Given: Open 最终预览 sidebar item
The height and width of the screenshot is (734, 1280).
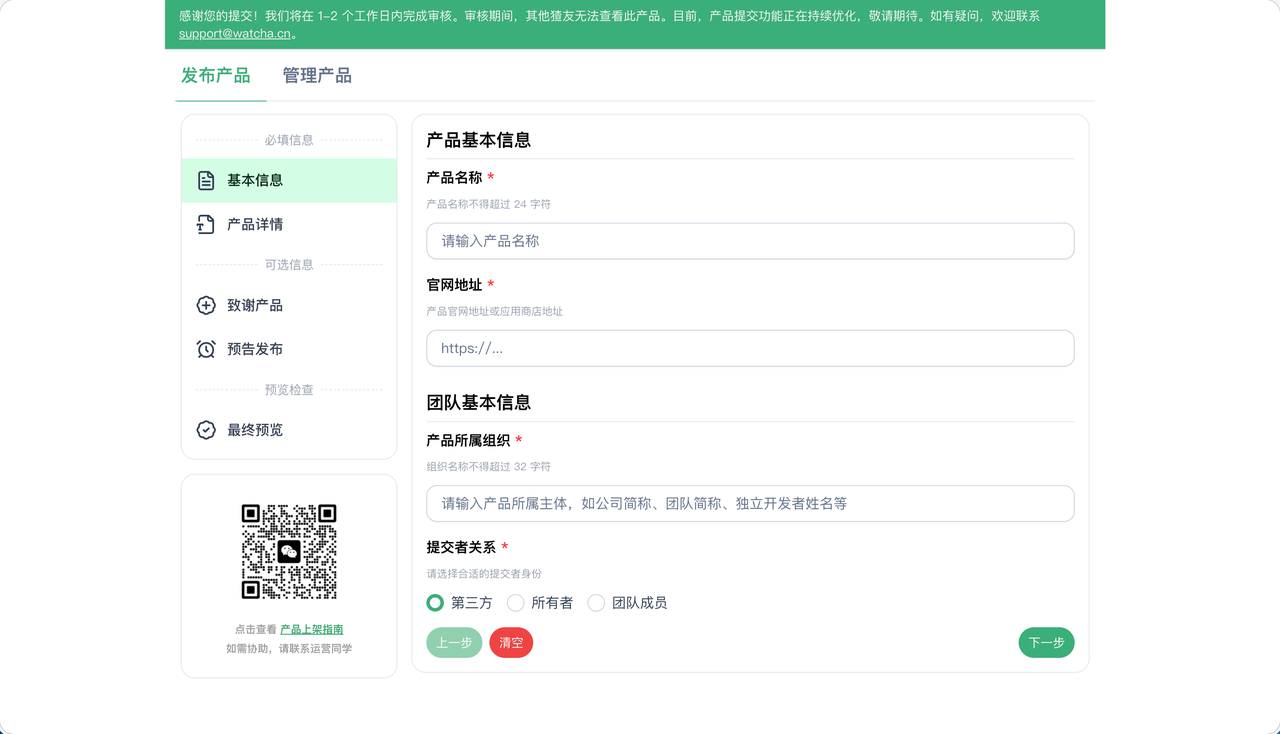Looking at the screenshot, I should [289, 430].
